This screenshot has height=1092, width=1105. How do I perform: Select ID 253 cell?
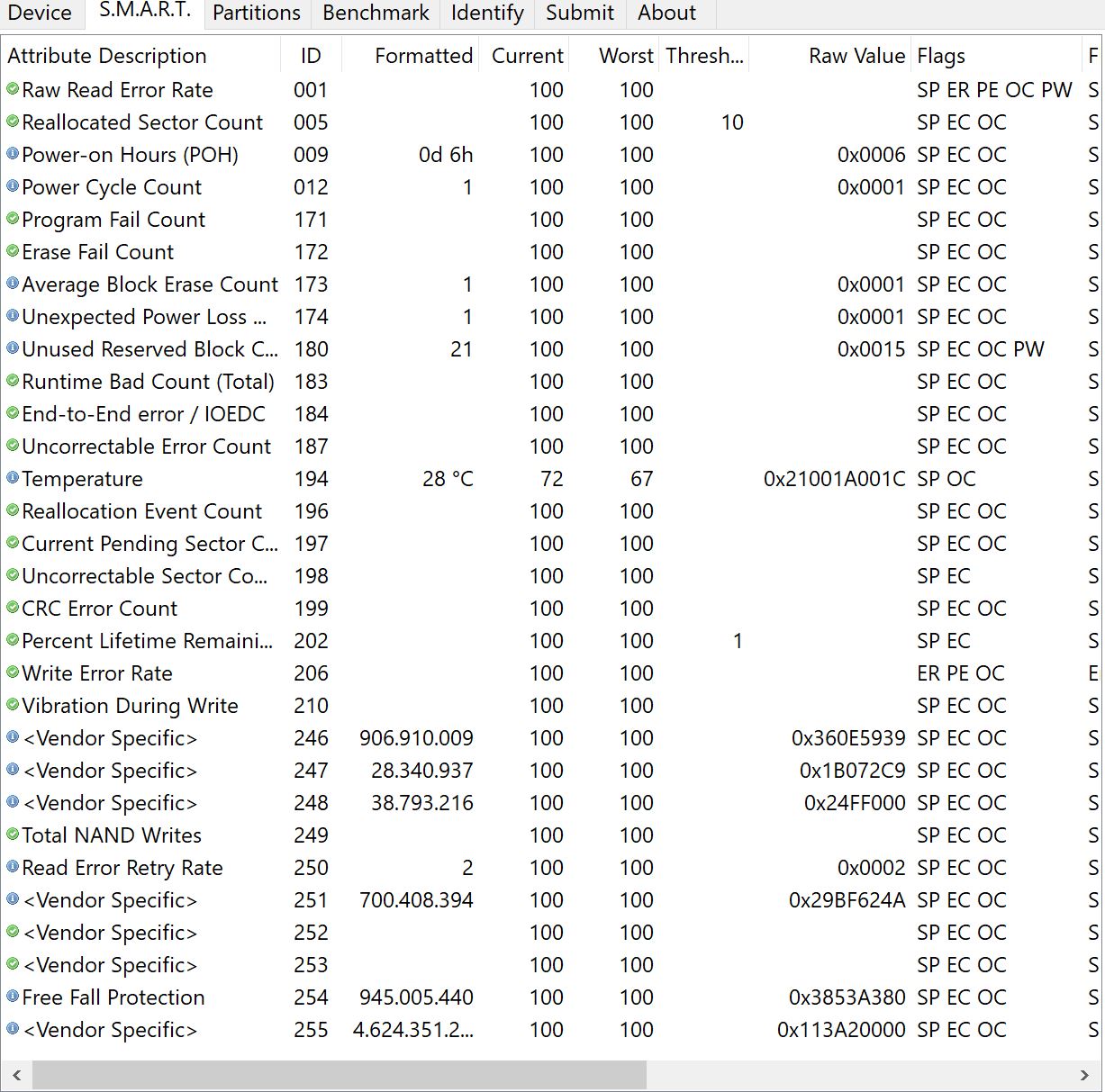311,965
